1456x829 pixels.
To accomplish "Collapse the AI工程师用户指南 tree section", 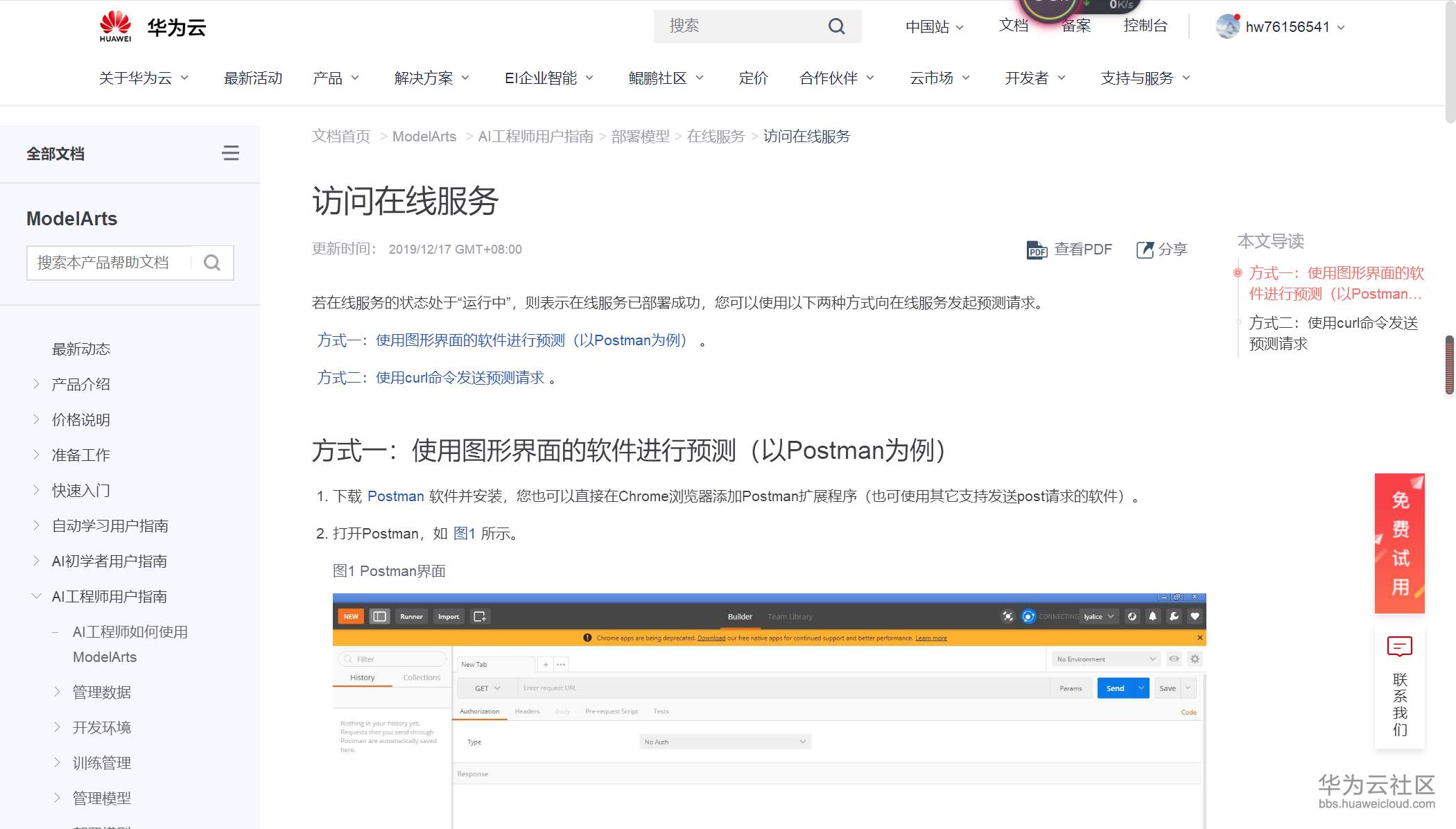I will (37, 596).
